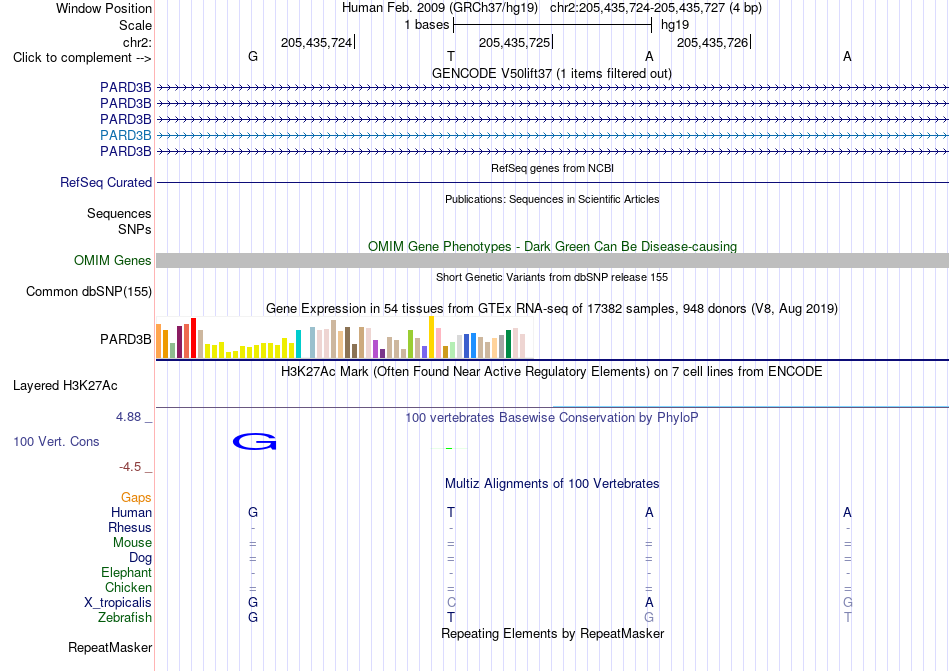Click the light C base in X_tropicalis row
Screen dimensions: 950x671
451,603
